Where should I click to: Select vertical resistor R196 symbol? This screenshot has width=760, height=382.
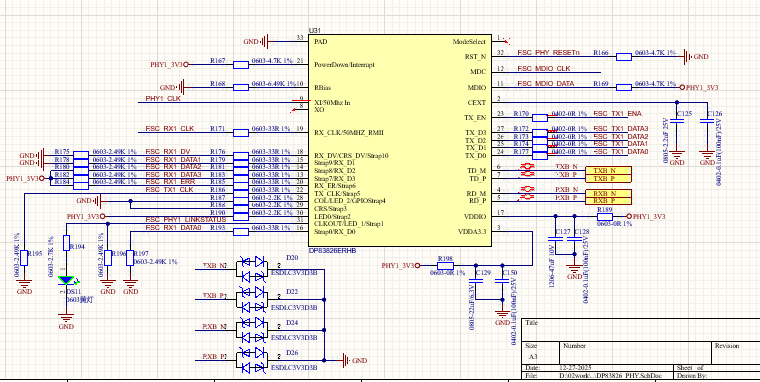click(108, 258)
